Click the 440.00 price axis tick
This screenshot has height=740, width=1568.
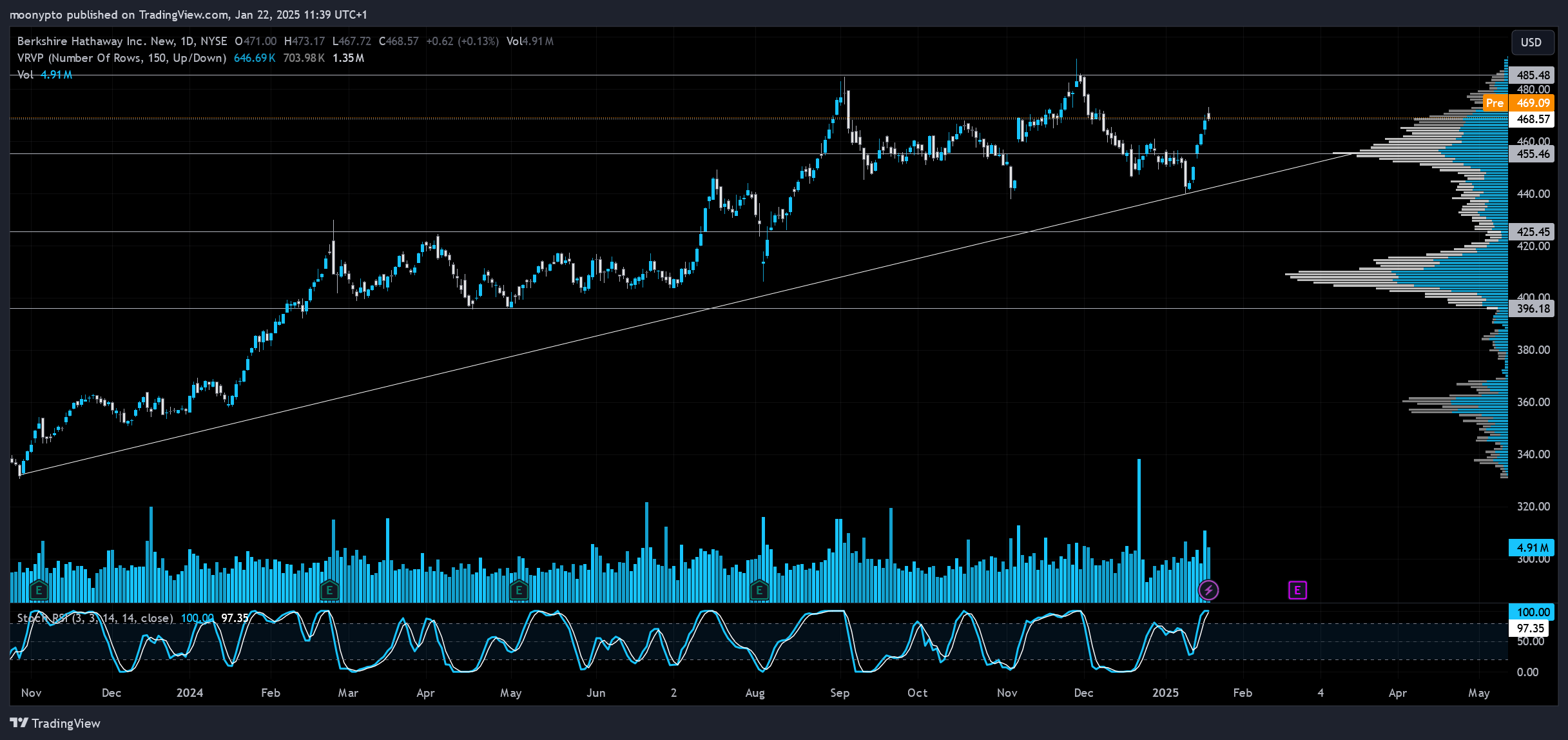1533,194
